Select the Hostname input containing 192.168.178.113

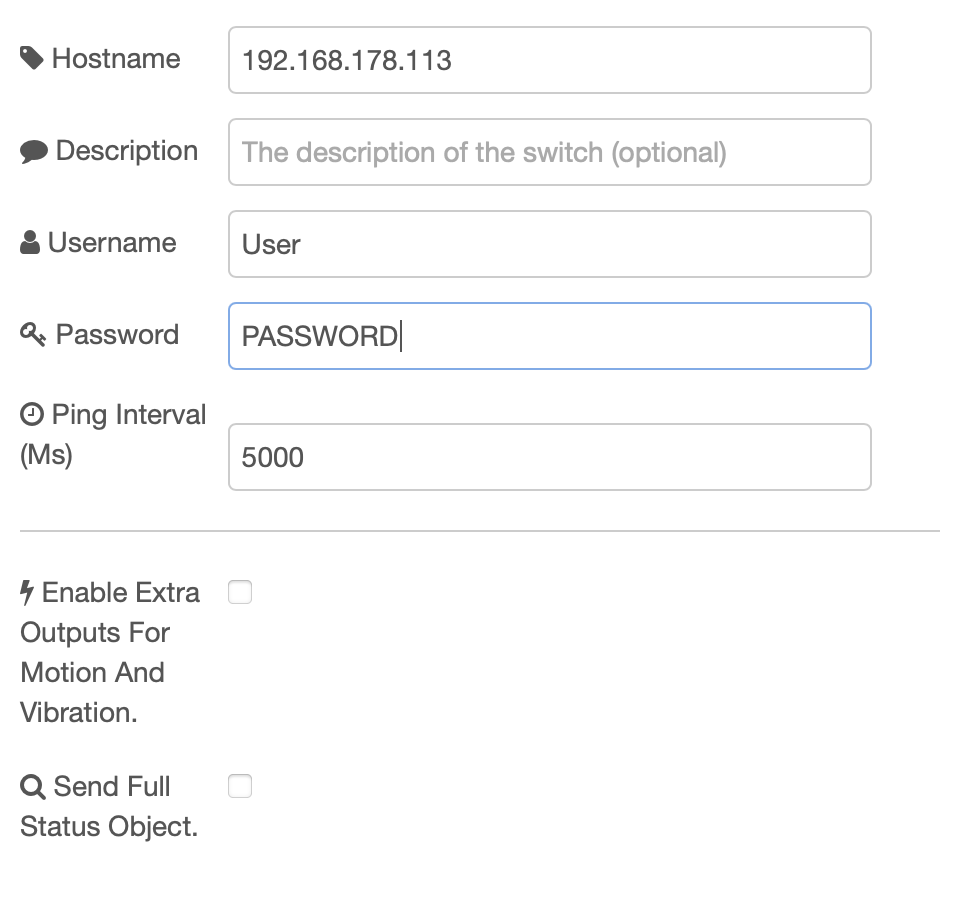click(550, 60)
